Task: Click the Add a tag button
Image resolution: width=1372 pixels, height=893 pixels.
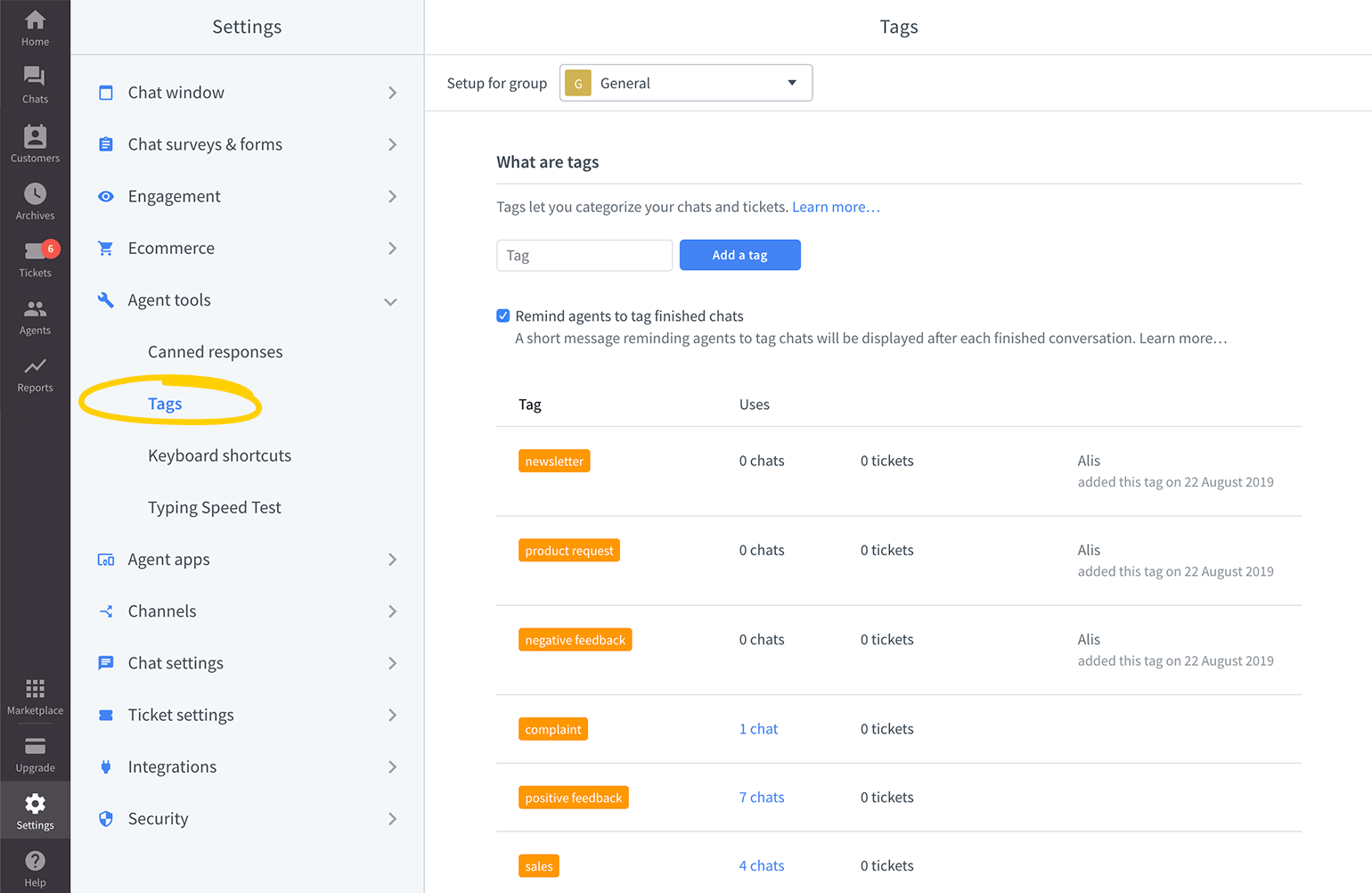Action: tap(740, 255)
